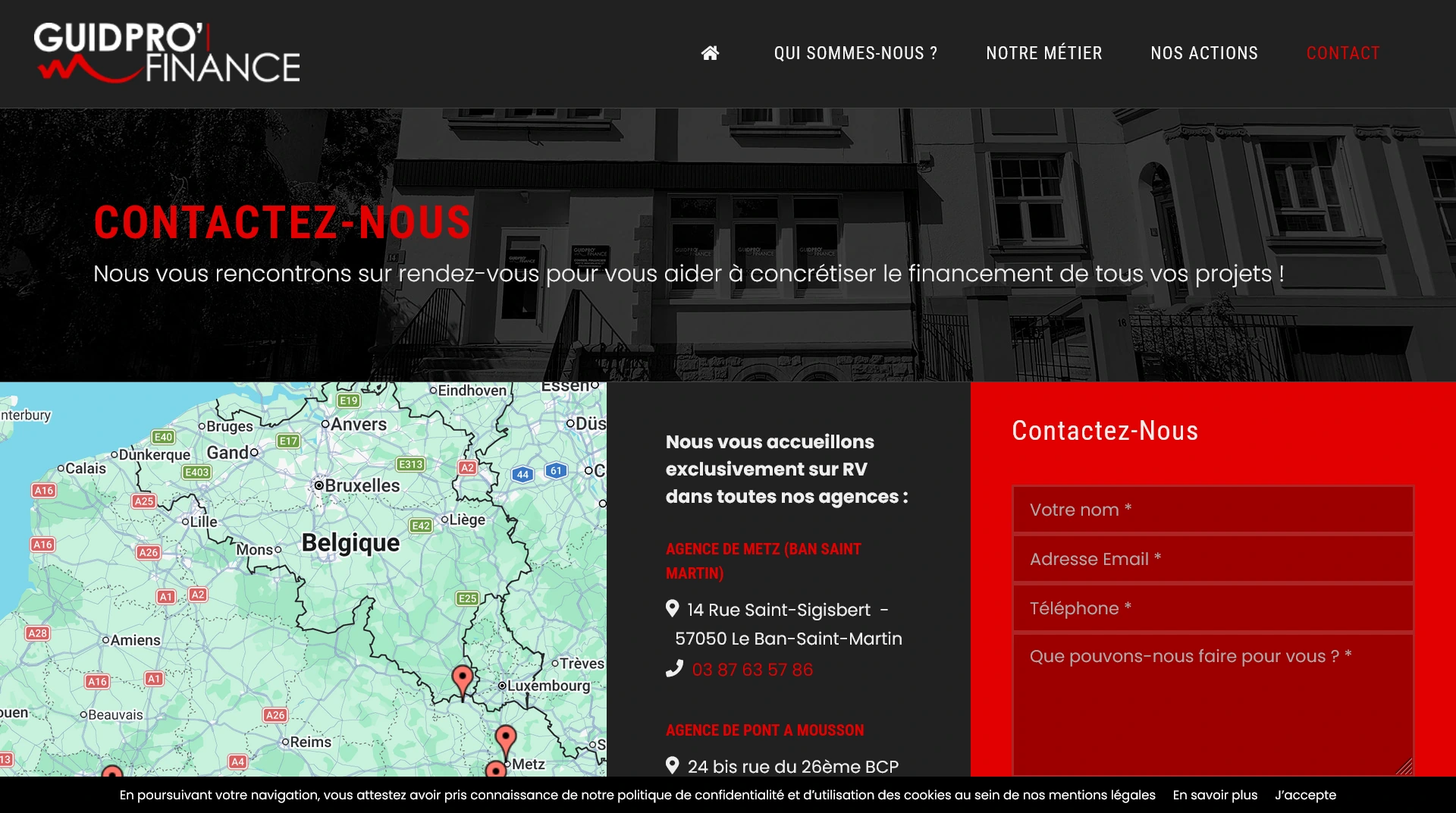Go to the Nos actions page
1456x813 pixels.
click(x=1203, y=53)
